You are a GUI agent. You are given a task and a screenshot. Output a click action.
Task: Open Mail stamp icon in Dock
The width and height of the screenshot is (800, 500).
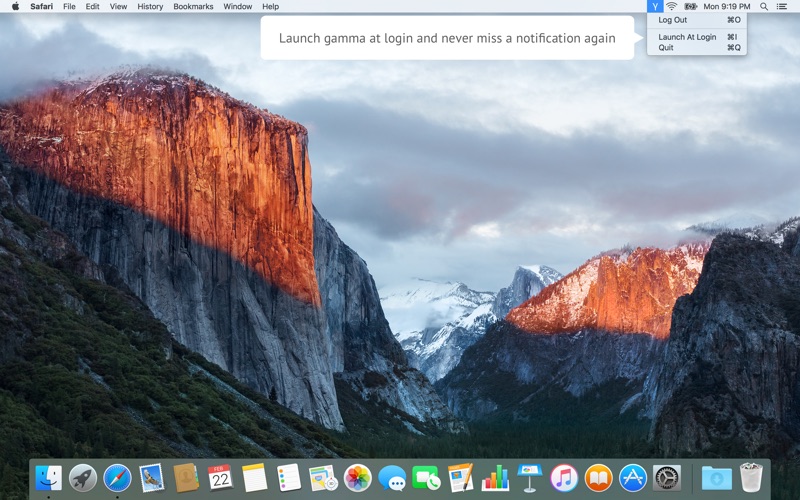[x=152, y=478]
